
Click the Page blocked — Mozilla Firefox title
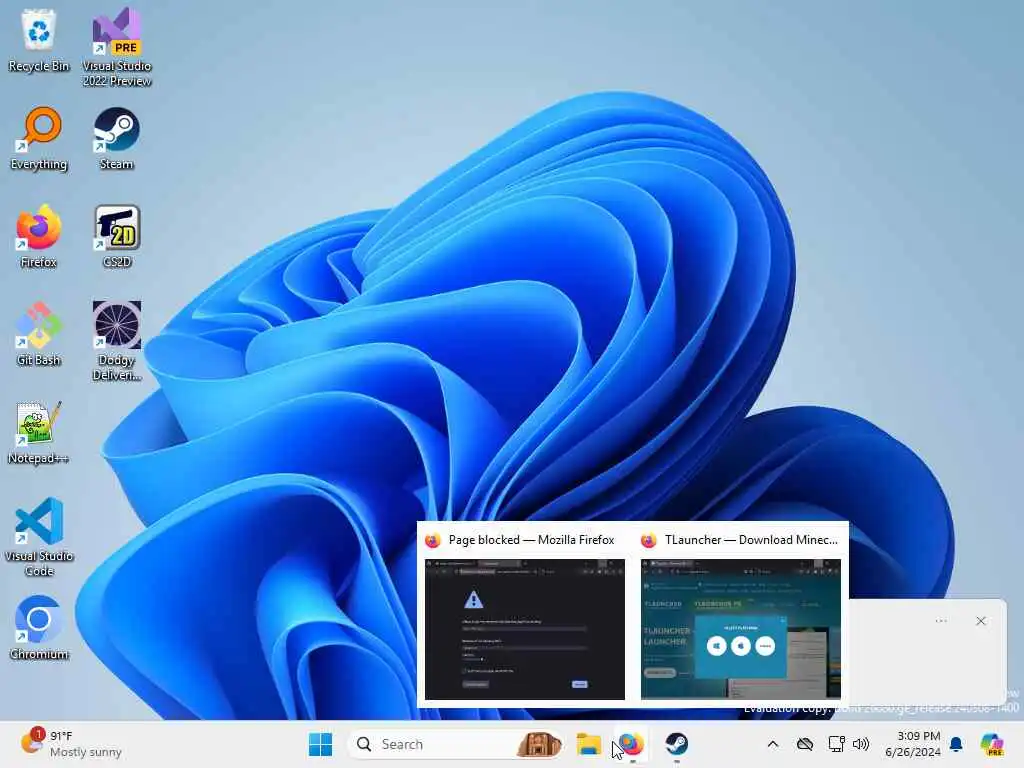531,540
